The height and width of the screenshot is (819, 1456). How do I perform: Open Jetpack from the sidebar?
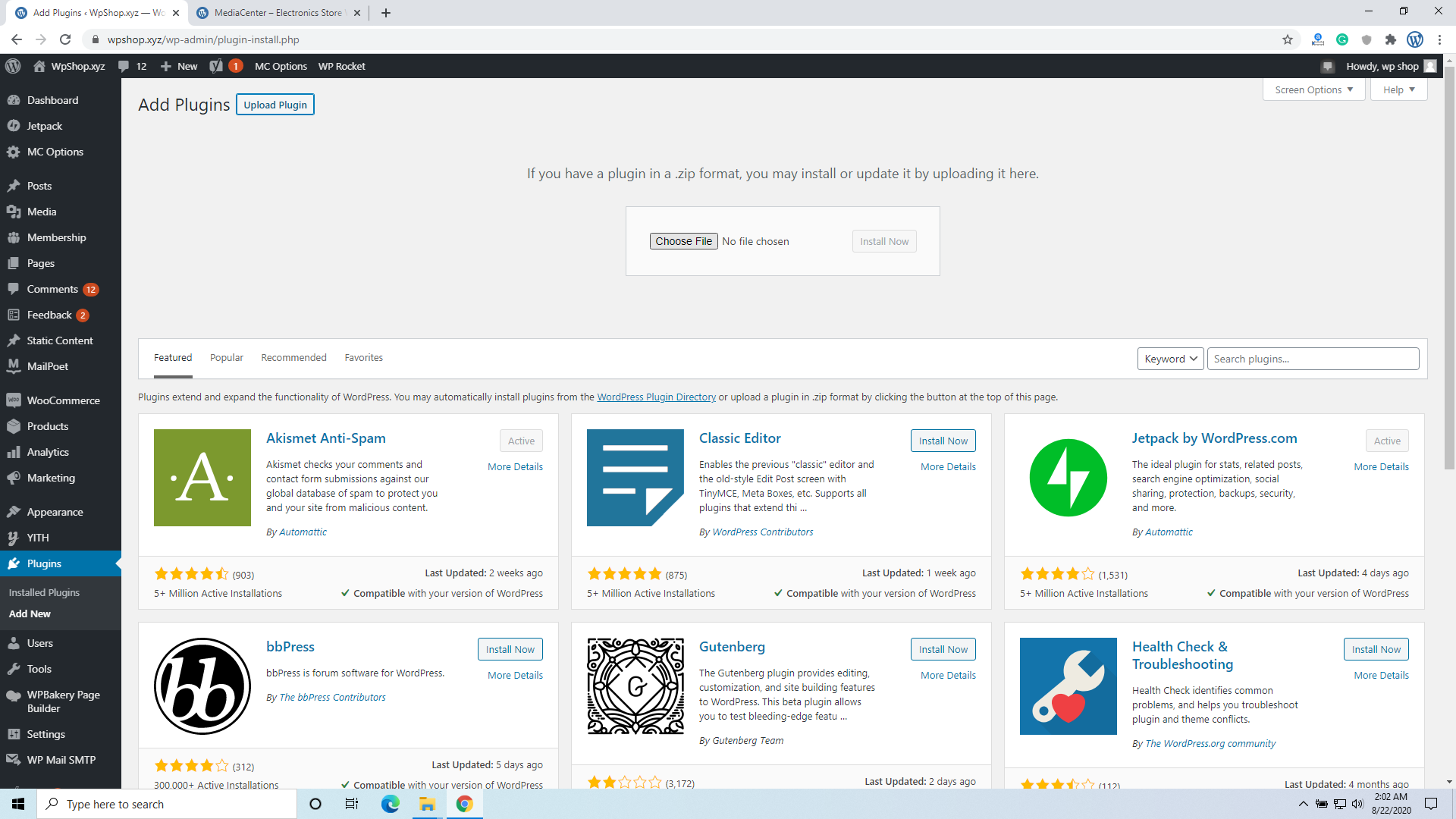coord(45,126)
